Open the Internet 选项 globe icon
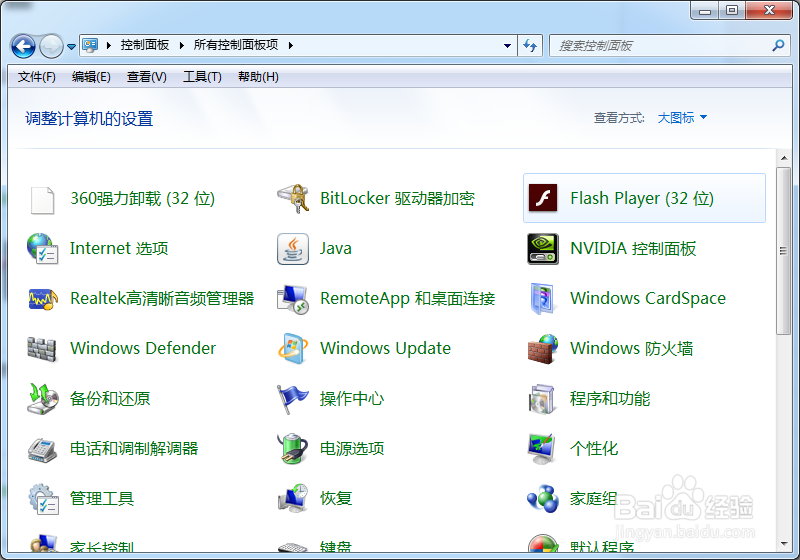The width and height of the screenshot is (800, 560). point(42,248)
